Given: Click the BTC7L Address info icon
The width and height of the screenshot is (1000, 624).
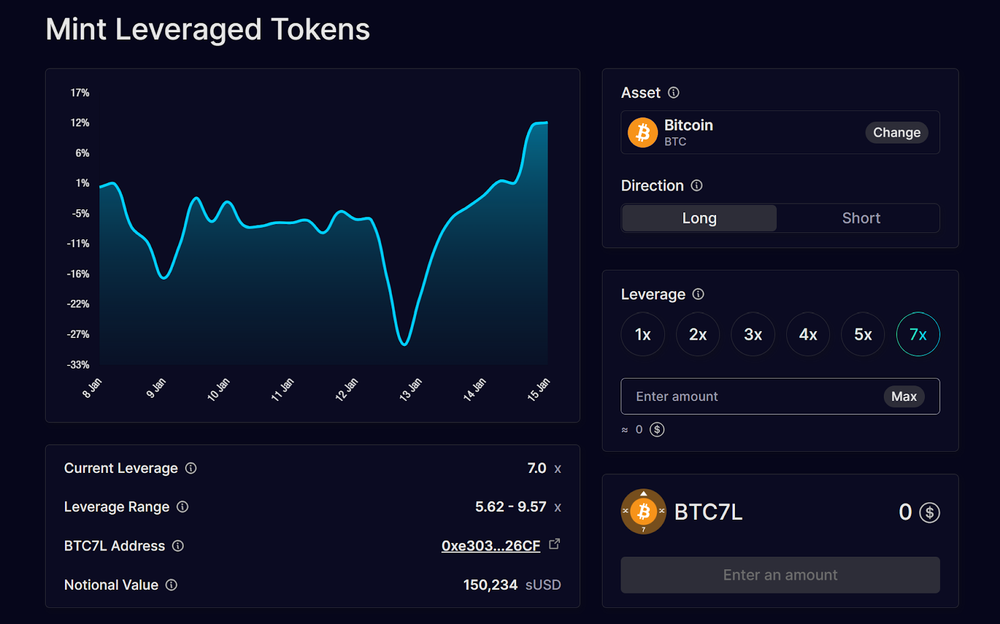Looking at the screenshot, I should 180,546.
